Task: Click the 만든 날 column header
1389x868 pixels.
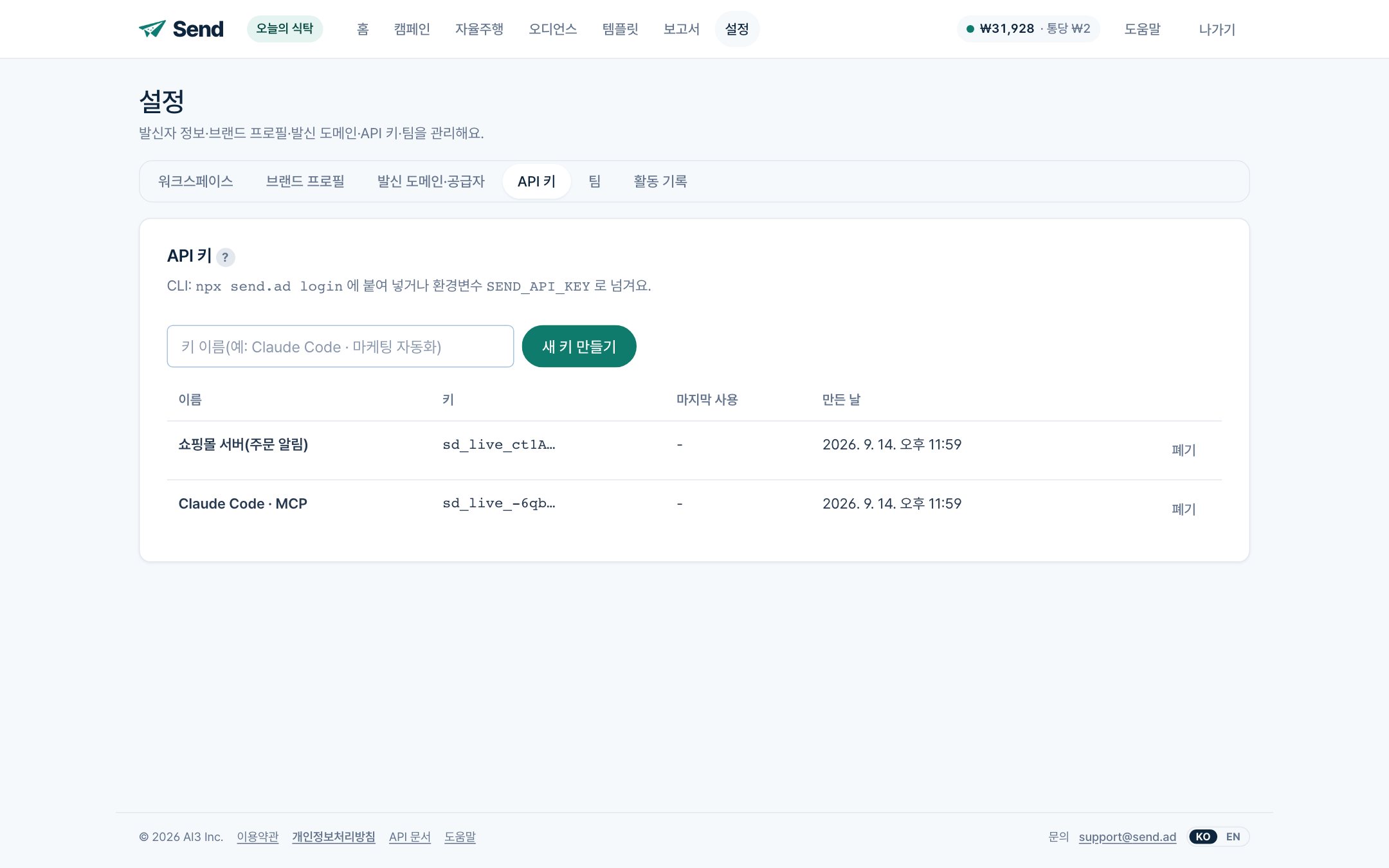Action: point(841,399)
